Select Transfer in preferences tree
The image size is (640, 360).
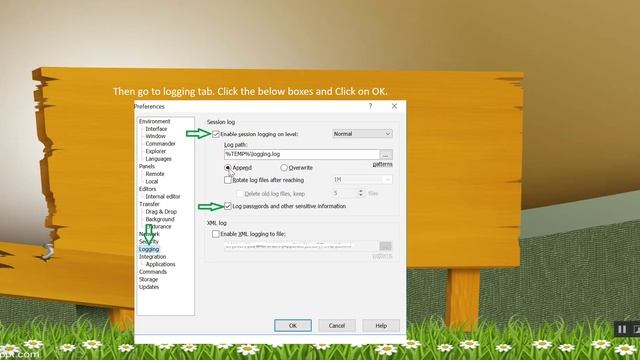click(149, 204)
